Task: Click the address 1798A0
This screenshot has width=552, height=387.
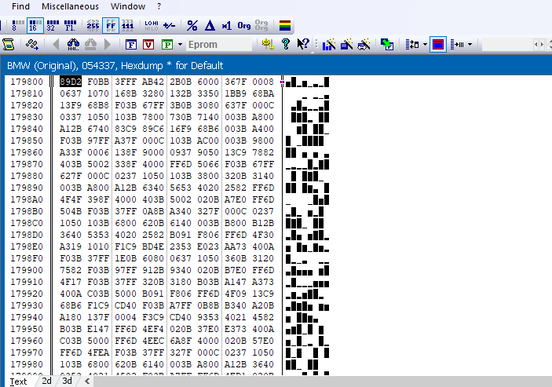Action: point(27,200)
